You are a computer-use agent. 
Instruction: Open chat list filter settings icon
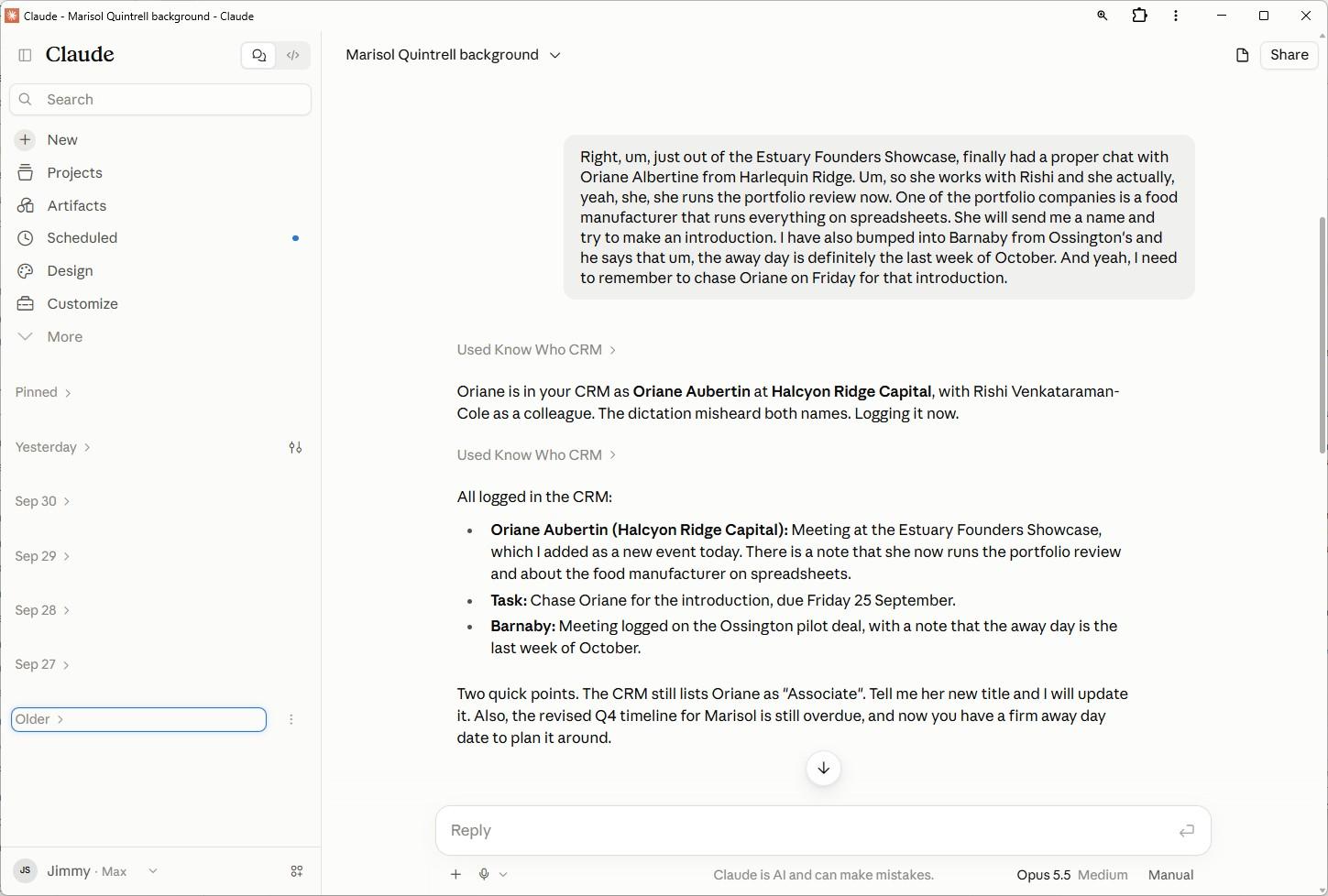tap(295, 448)
